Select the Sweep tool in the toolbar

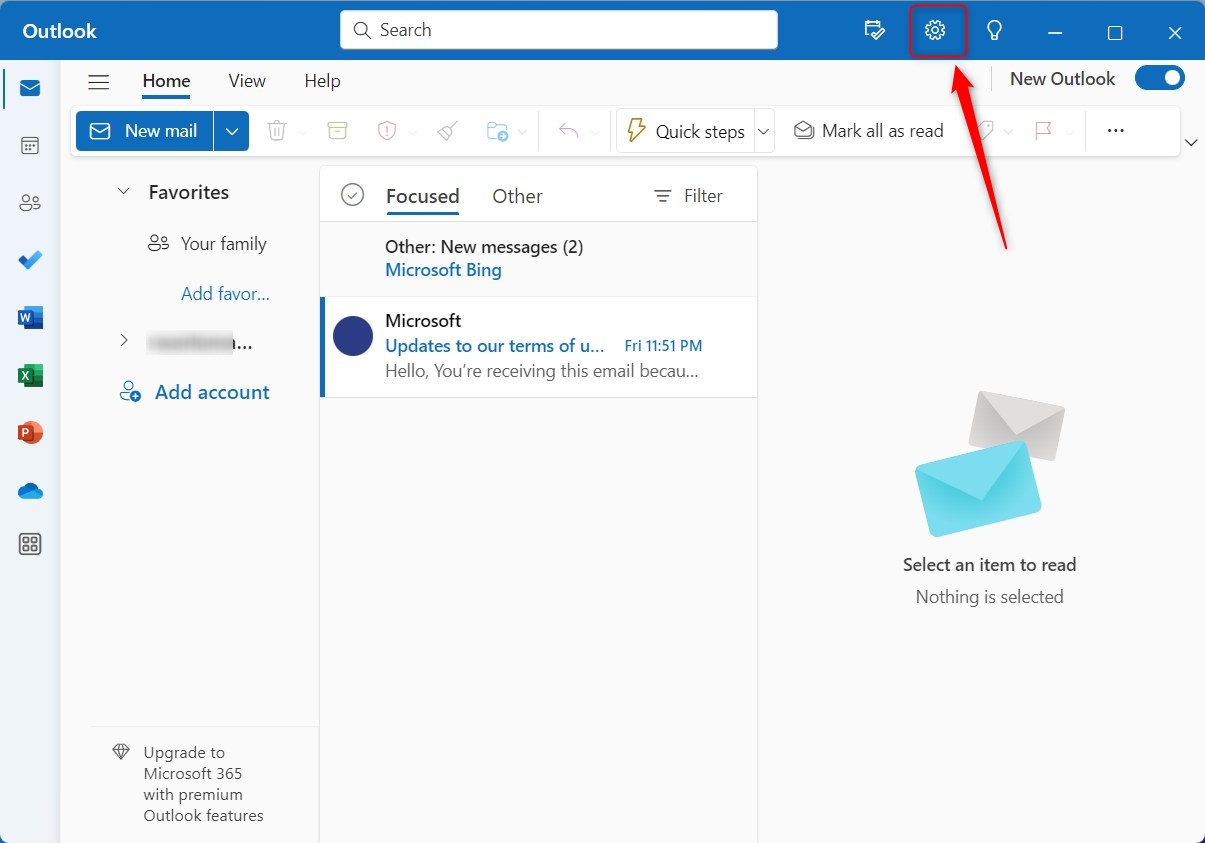446,130
